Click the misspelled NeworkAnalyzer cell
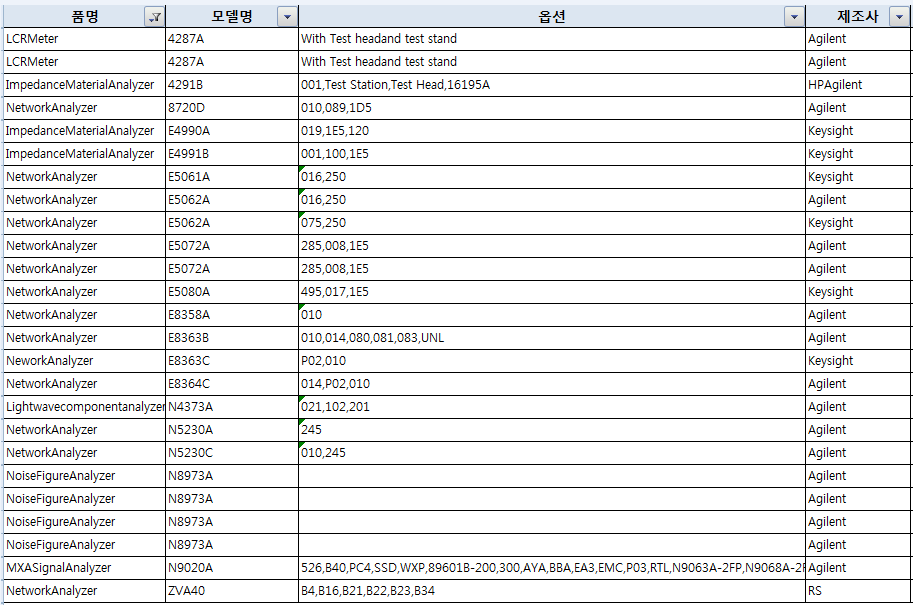Viewport: 913px width, 605px height. pyautogui.click(x=50, y=361)
